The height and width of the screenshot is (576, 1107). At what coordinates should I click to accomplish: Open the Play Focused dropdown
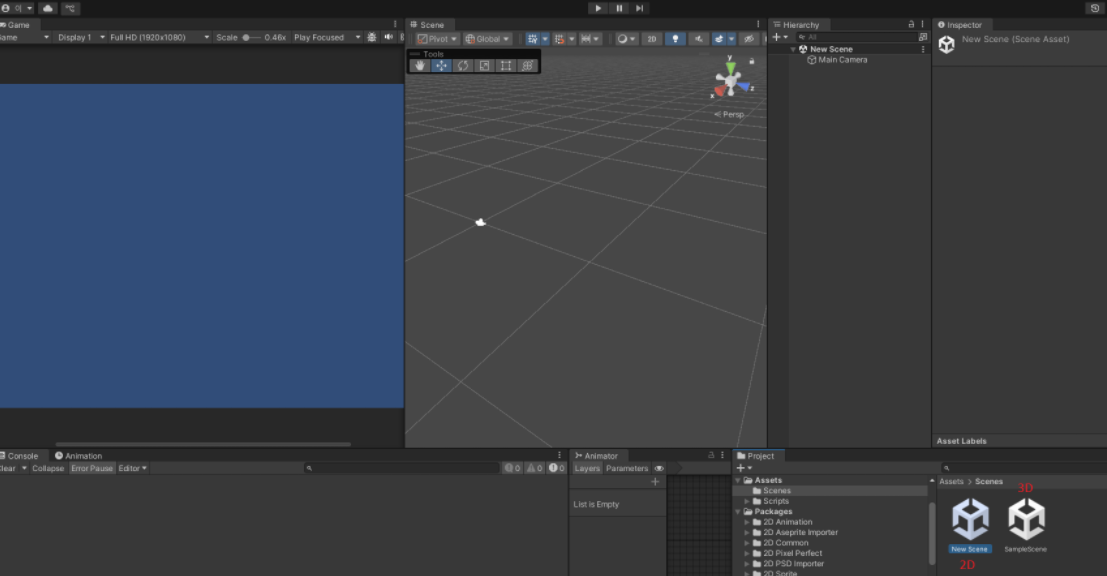pyautogui.click(x=327, y=37)
